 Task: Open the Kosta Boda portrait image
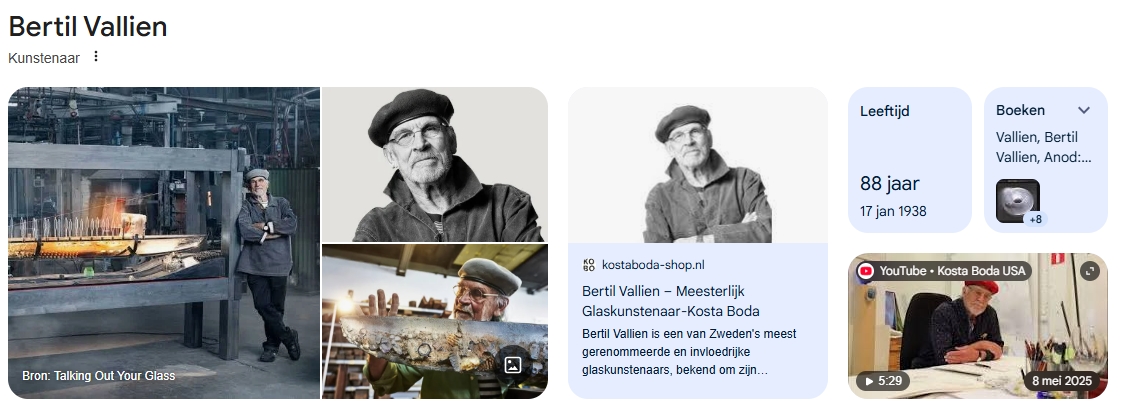click(697, 165)
